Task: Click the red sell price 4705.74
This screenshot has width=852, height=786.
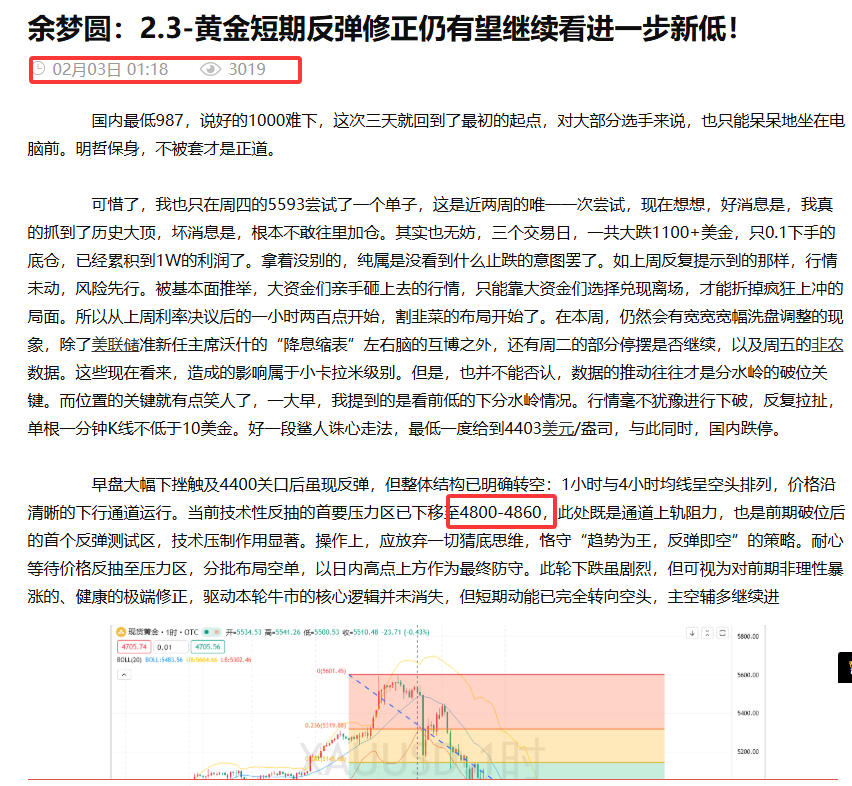Action: click(134, 646)
